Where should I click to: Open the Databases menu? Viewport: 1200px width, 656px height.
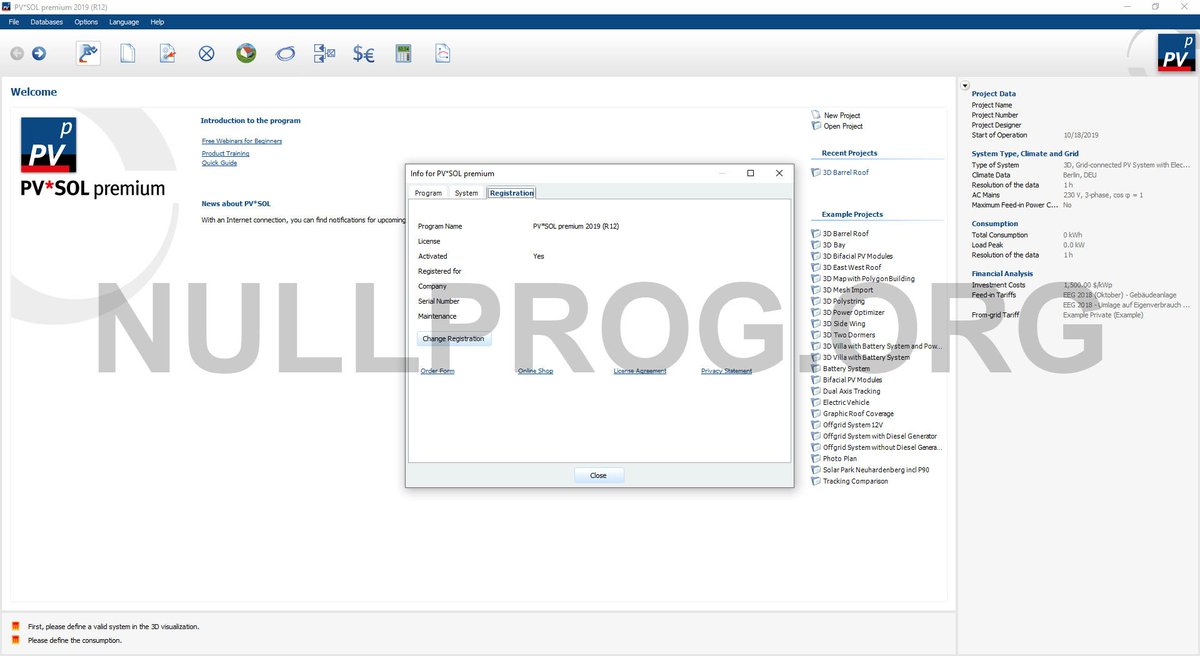click(46, 21)
